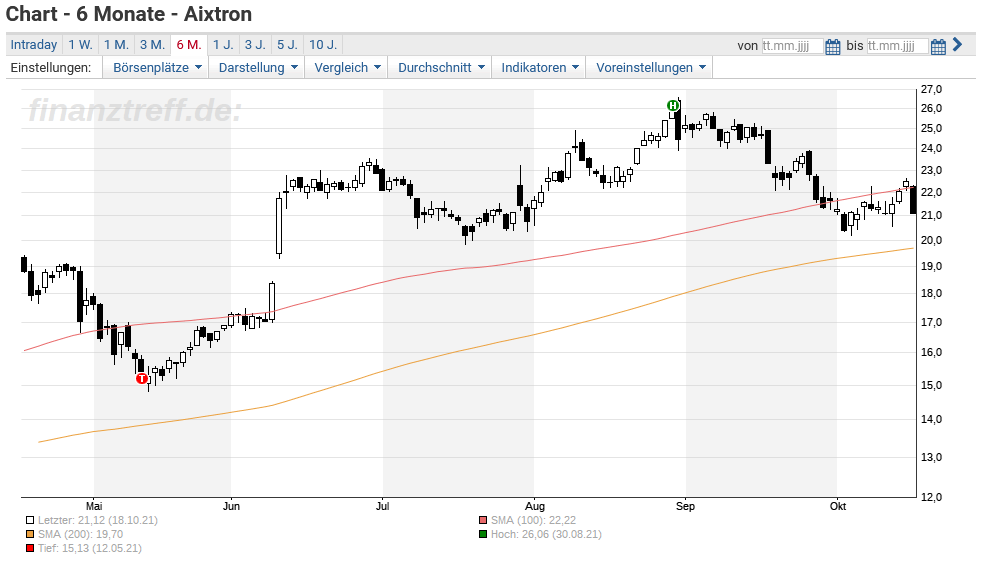This screenshot has width=984, height=565.
Task: Click the 'Jun' label on the time axis
Action: (x=231, y=506)
